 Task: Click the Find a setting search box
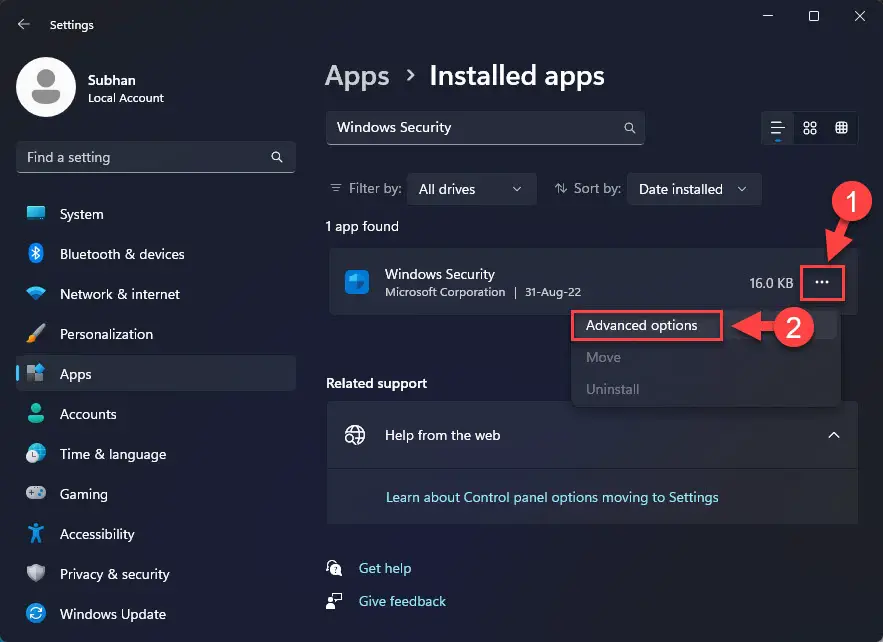point(156,157)
